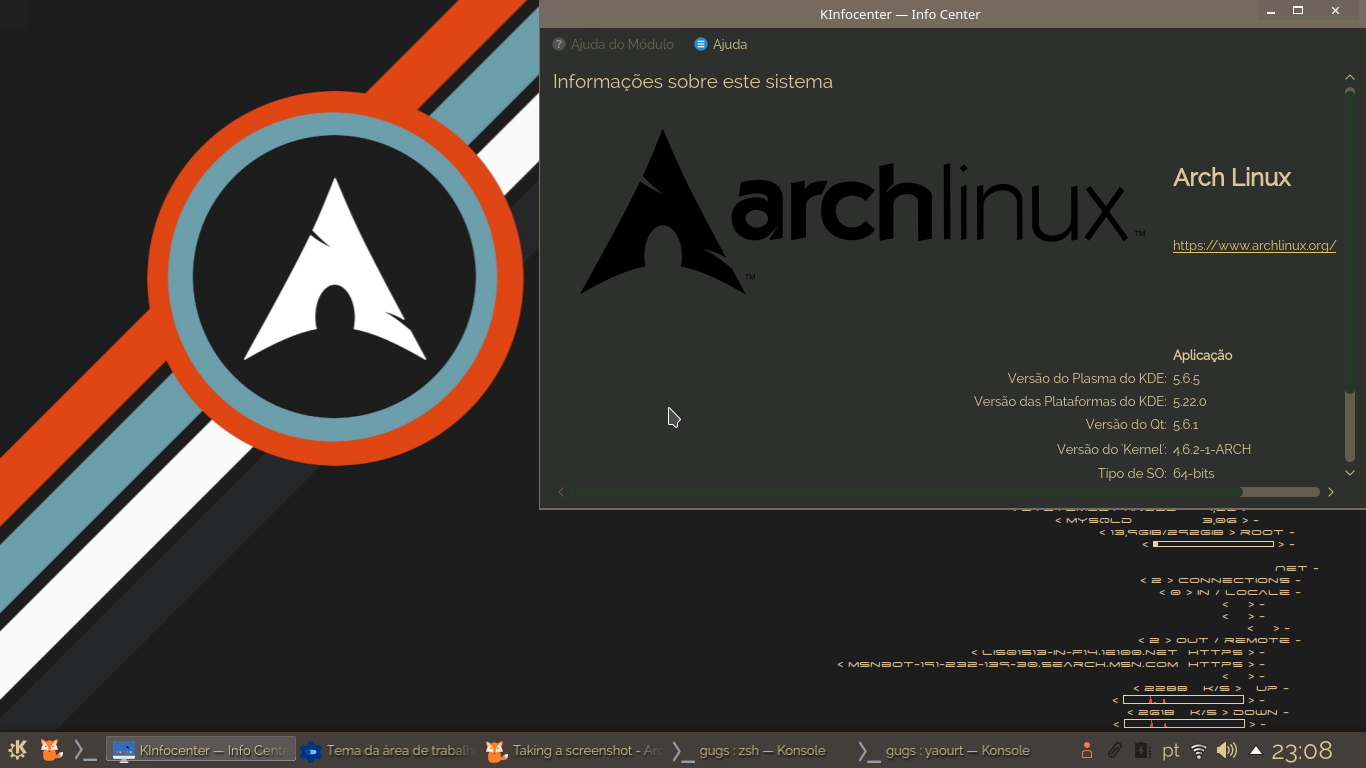
Task: Select the 64-bits OS type value
Action: point(1193,474)
